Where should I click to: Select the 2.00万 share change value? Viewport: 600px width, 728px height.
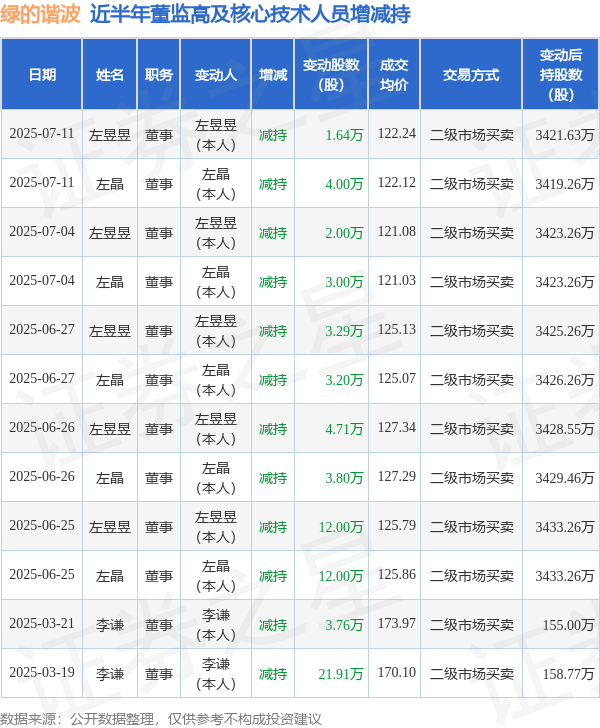[344, 233]
